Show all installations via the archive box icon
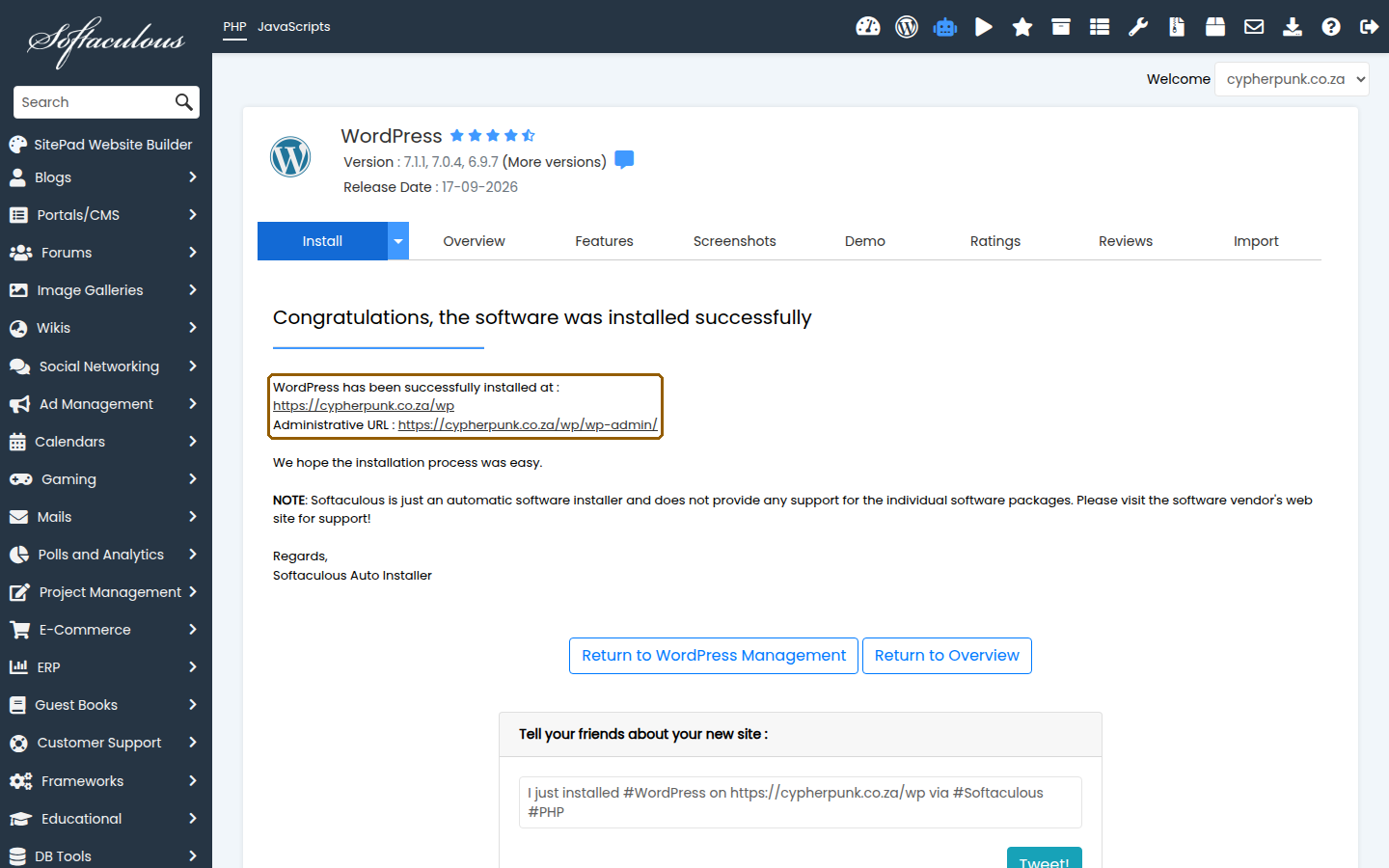Viewport: 1389px width, 868px height. tap(1061, 27)
